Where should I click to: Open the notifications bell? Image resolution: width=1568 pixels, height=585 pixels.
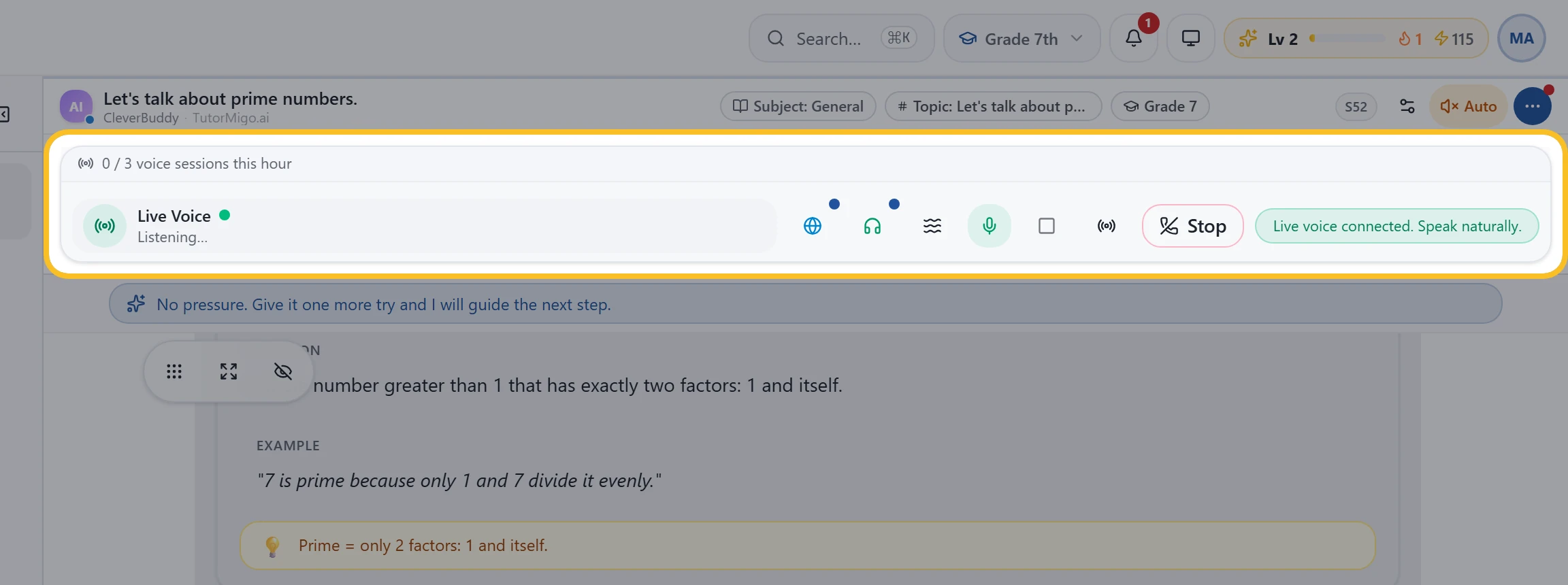tap(1133, 38)
